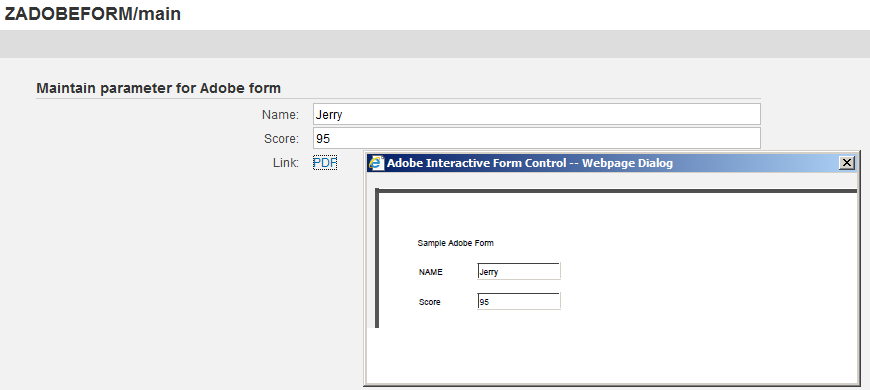
Task: Click the 'Maintain parameter for Adobe form' heading
Action: 158,88
